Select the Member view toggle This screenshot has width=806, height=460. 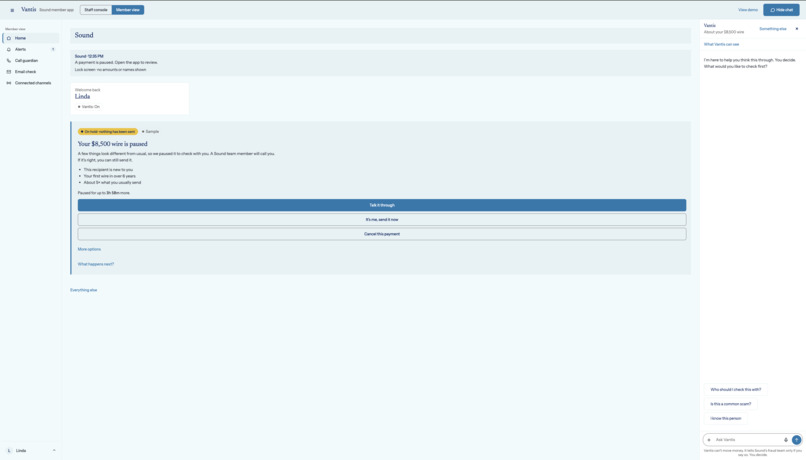click(127, 10)
